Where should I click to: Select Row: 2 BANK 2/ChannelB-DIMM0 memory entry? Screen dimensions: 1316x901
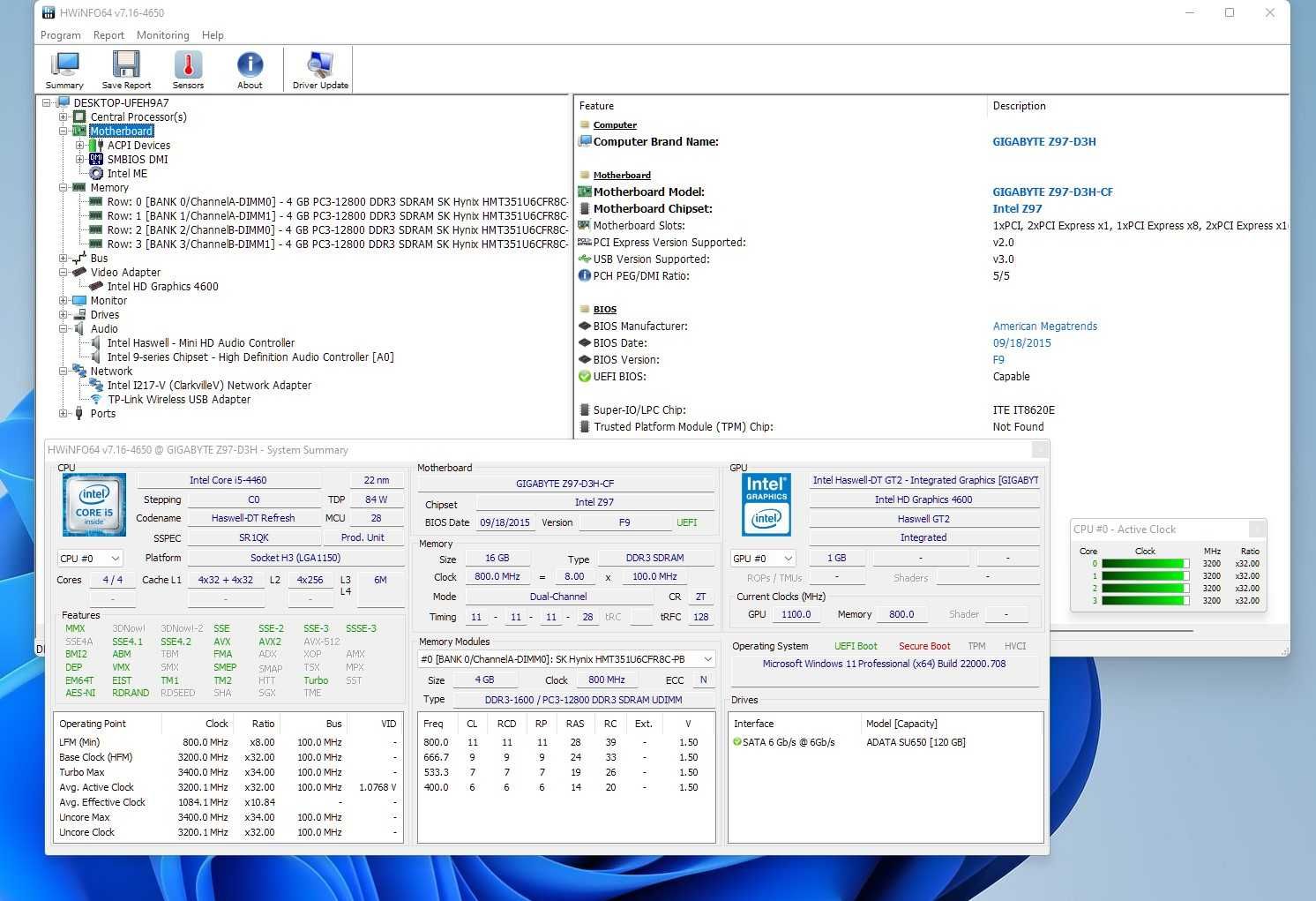pos(337,230)
